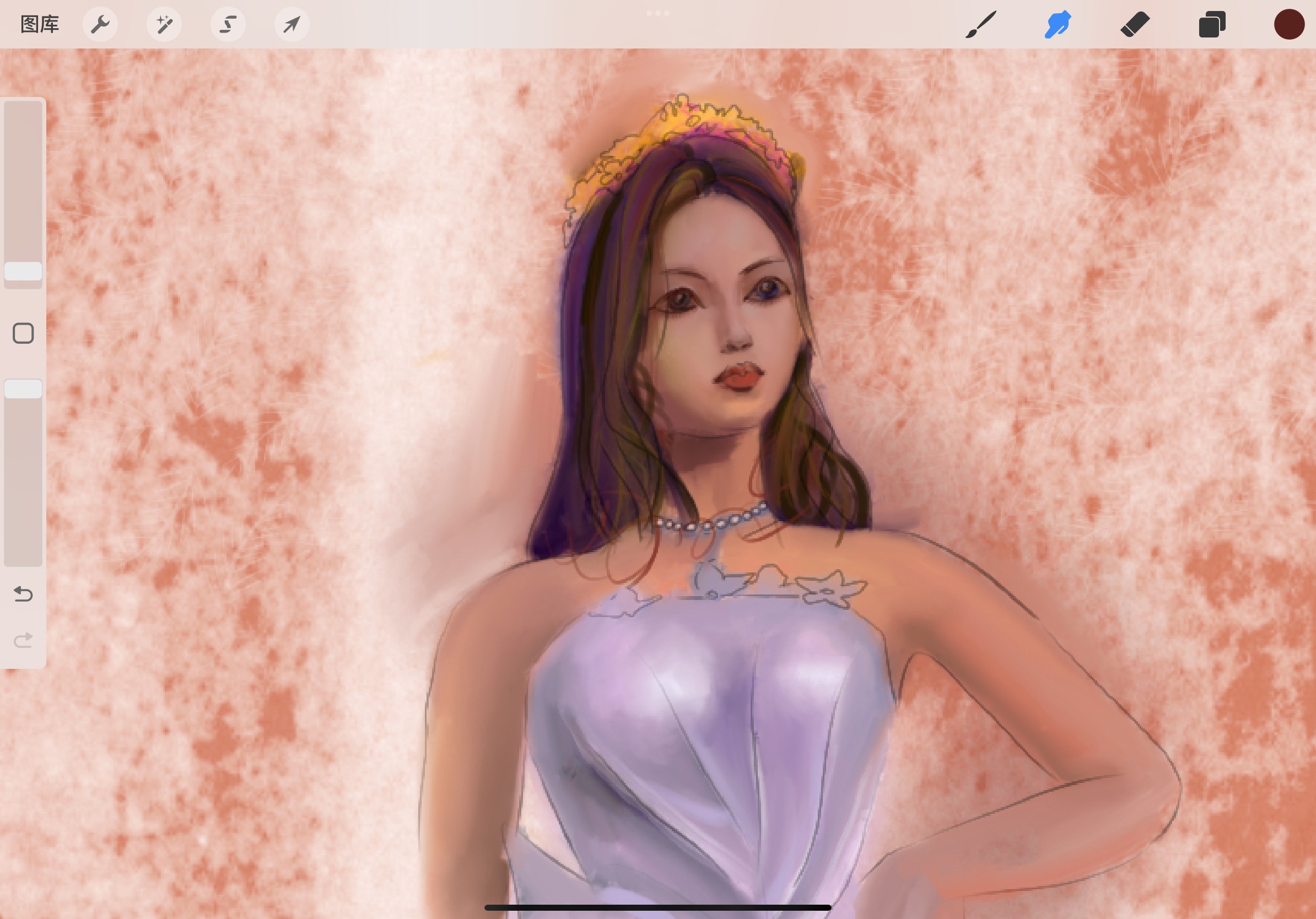Image resolution: width=1316 pixels, height=919 pixels.
Task: Click the brush opacity slider handle
Action: coord(24,389)
